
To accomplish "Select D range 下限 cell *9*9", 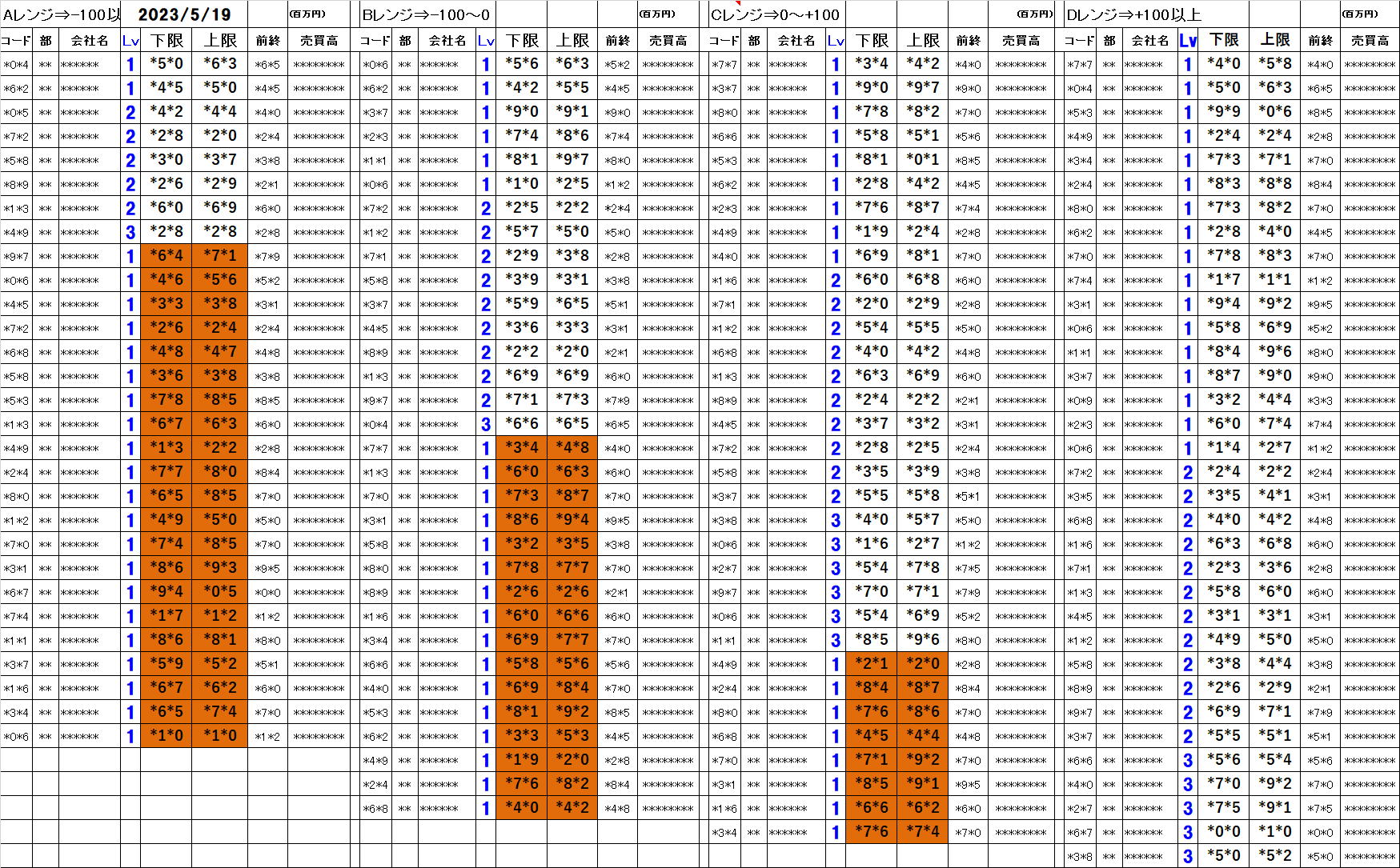I will (x=1224, y=112).
